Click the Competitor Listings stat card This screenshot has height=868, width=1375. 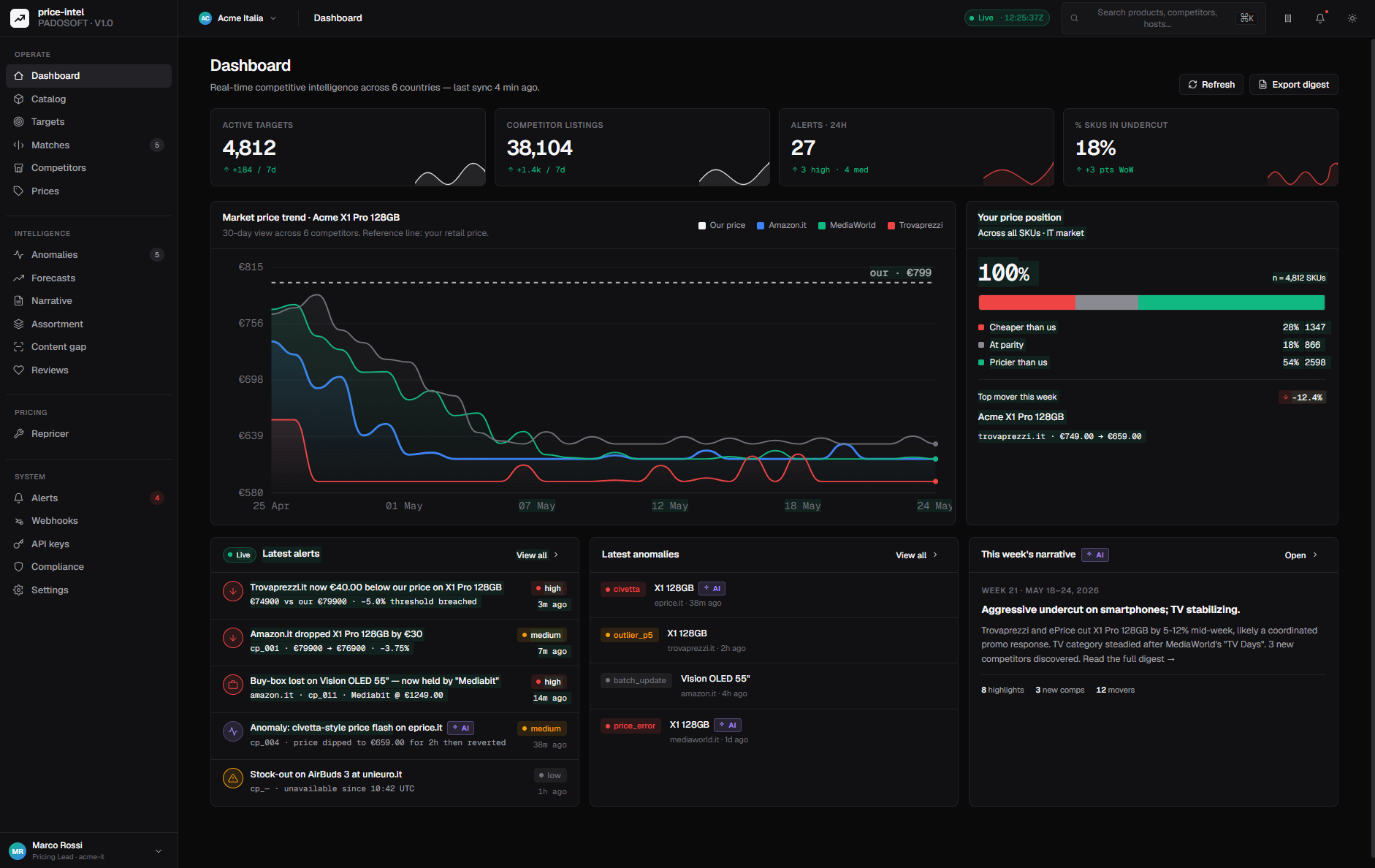(632, 148)
